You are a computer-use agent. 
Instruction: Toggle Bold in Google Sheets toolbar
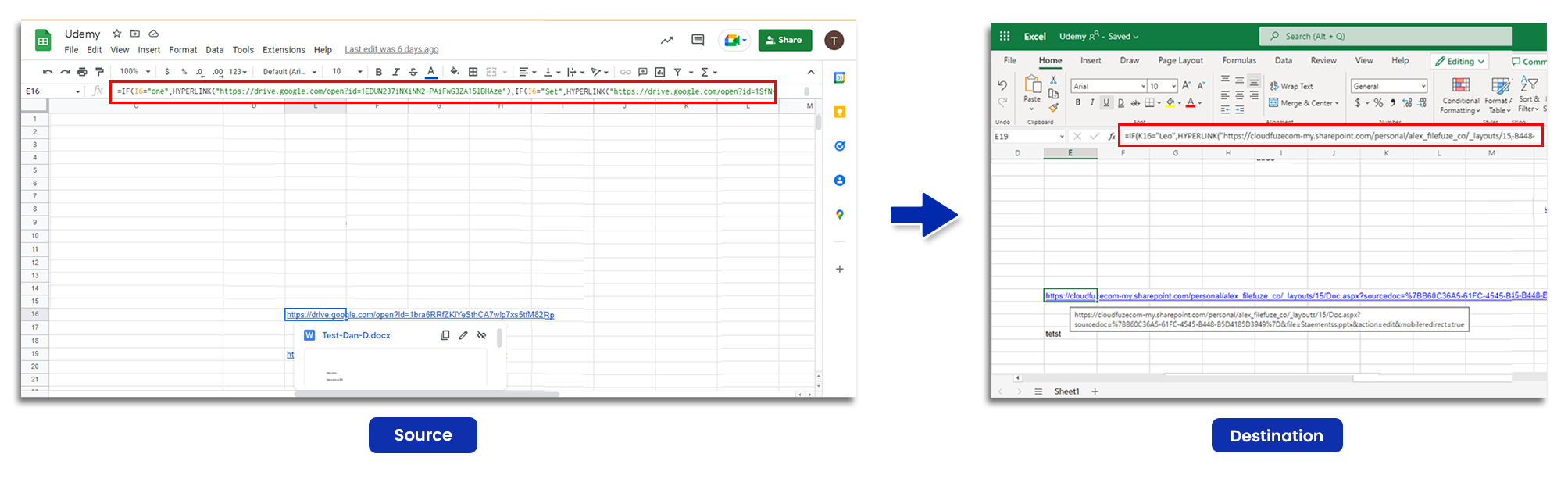(379, 72)
